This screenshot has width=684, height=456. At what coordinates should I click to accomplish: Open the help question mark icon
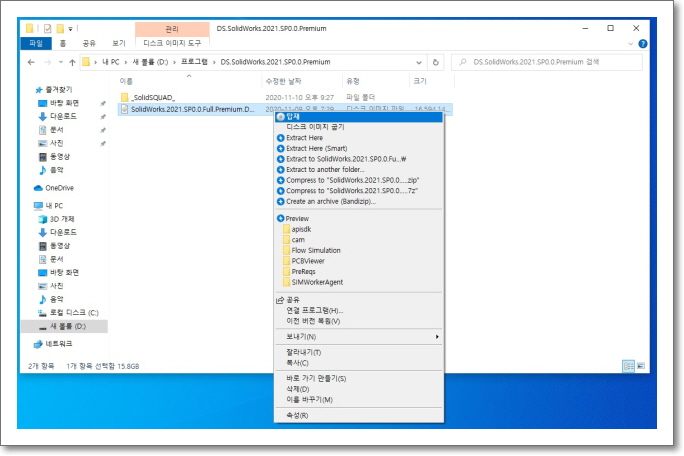(x=643, y=44)
